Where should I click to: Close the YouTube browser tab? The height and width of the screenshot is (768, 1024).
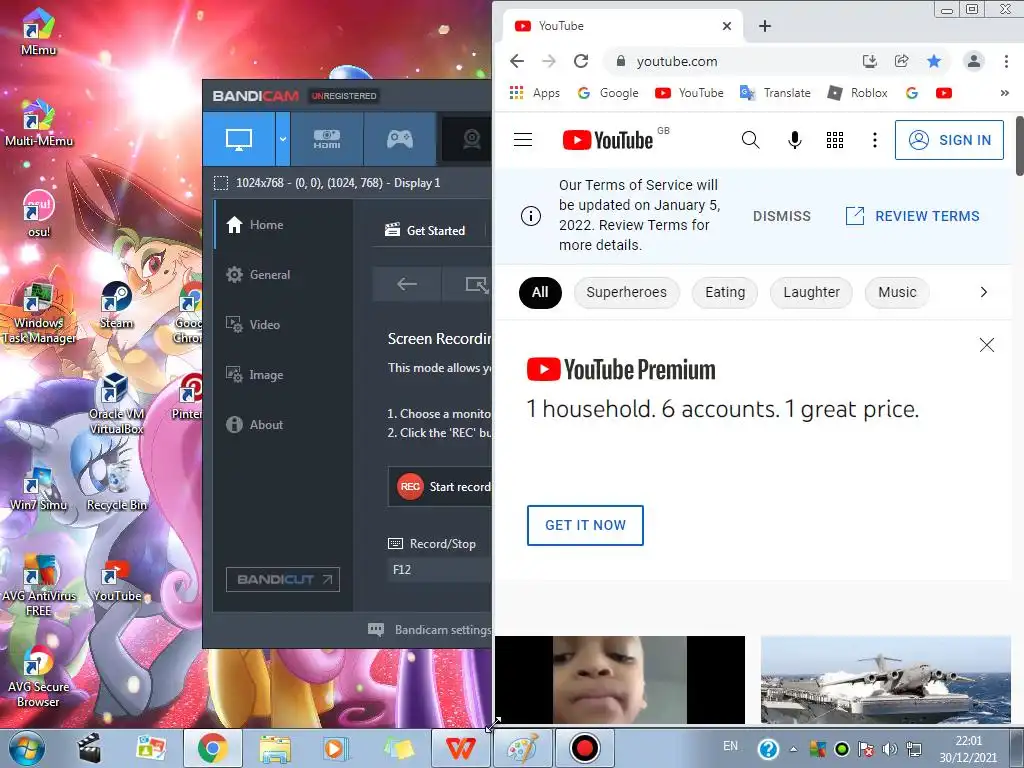[x=727, y=26]
